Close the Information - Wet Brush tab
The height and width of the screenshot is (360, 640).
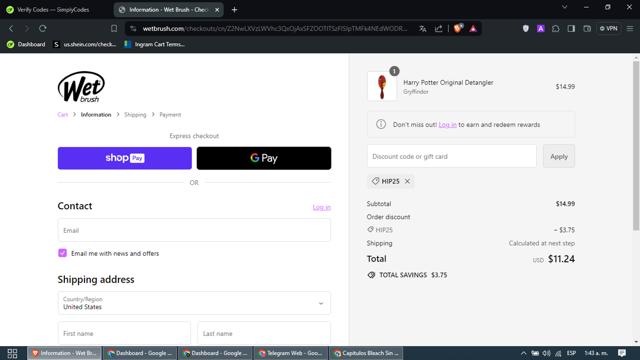pos(217,9)
